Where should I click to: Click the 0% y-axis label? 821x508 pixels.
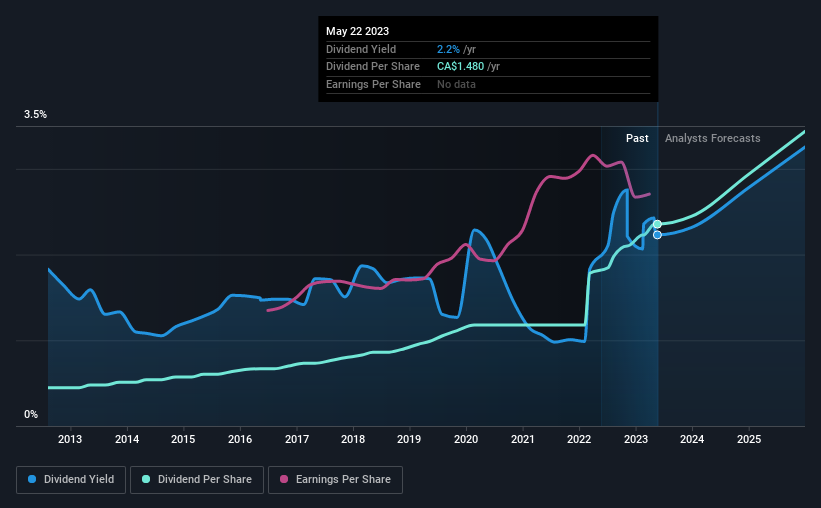tap(31, 414)
